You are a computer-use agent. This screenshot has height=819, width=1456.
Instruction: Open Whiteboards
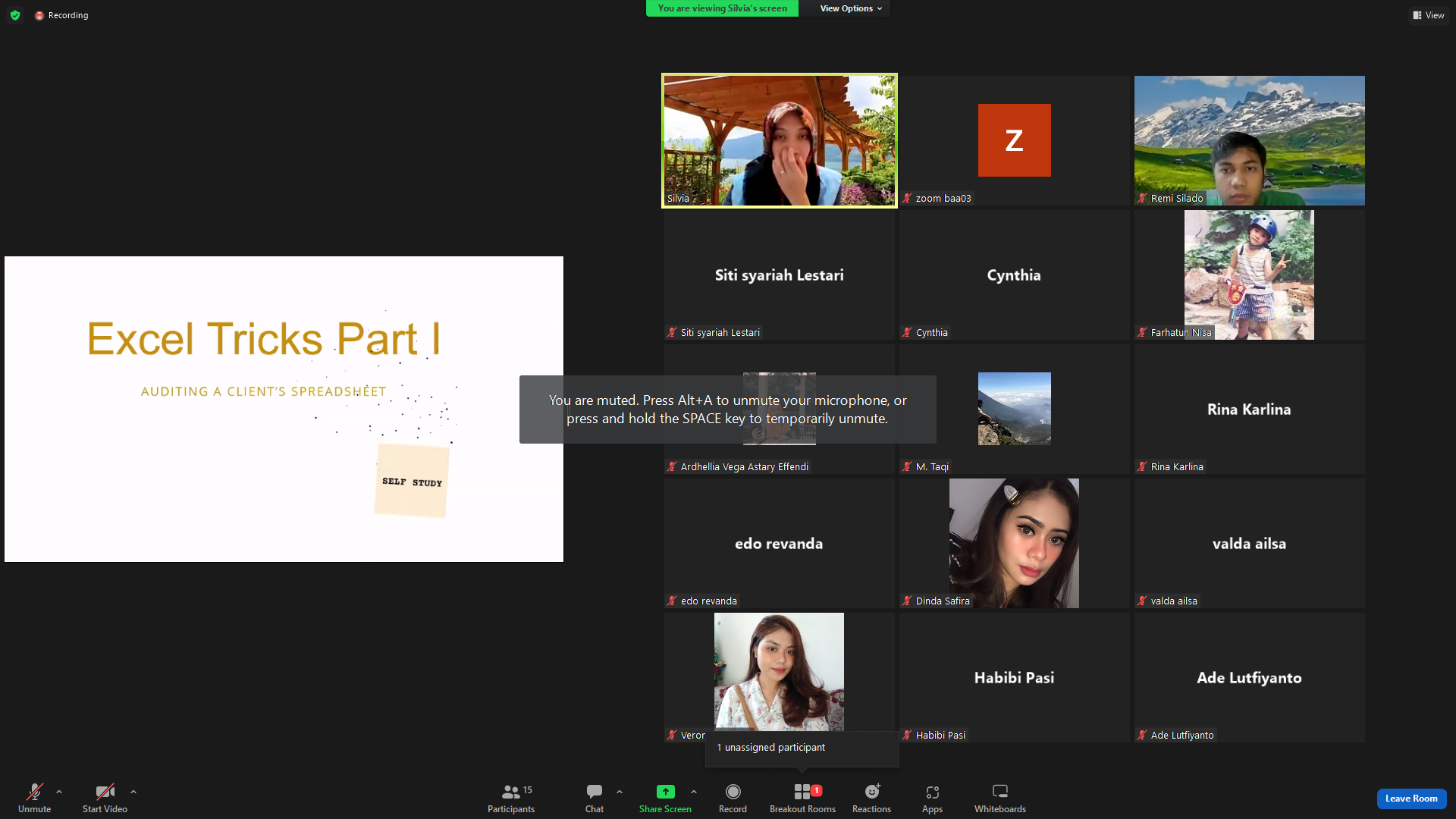[1000, 798]
